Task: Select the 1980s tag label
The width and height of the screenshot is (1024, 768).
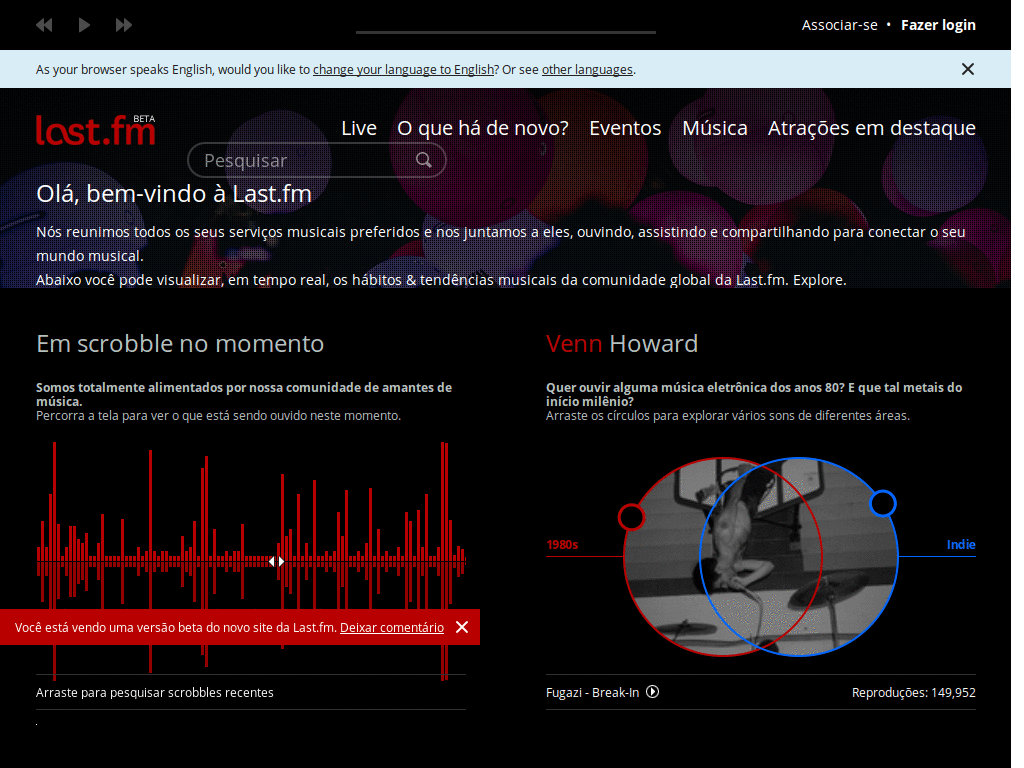Action: pyautogui.click(x=562, y=545)
